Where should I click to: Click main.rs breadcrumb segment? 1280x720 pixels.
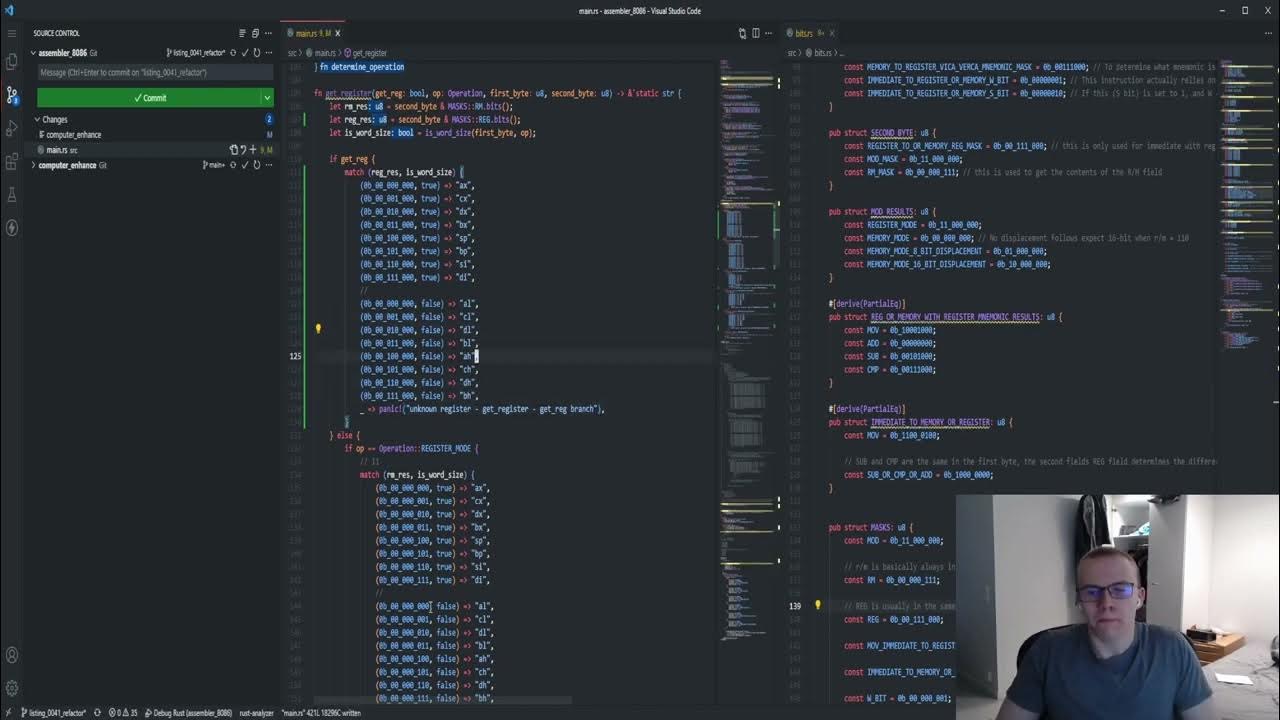point(323,53)
